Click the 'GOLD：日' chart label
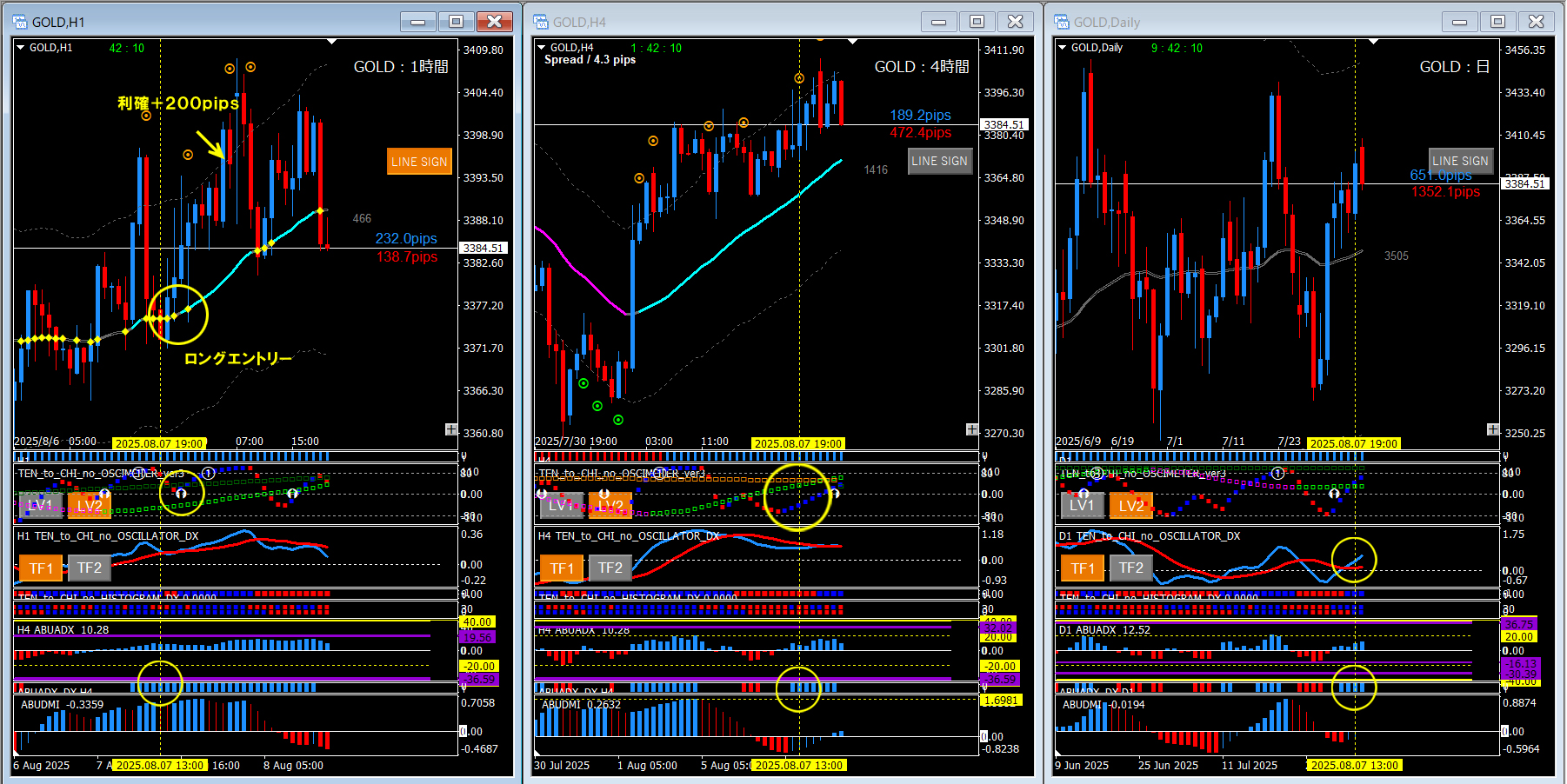 click(1455, 67)
